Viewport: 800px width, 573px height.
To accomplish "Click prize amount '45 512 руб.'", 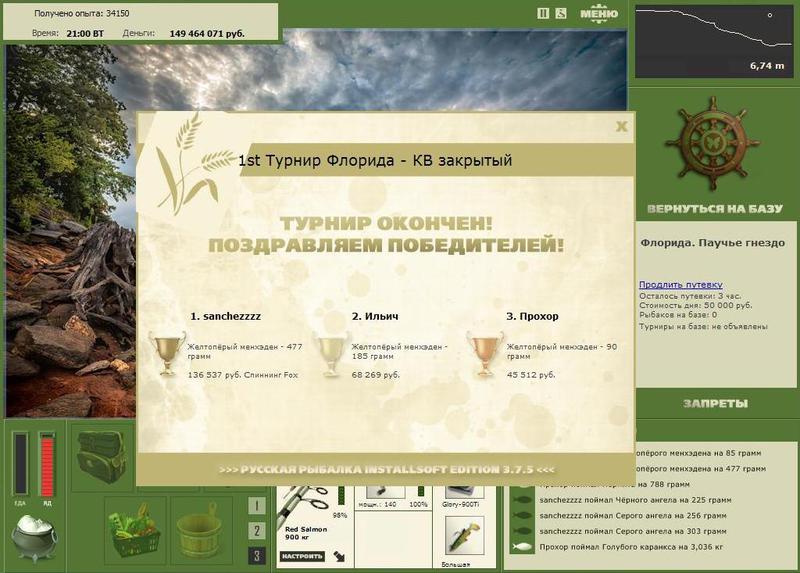I will coord(531,375).
